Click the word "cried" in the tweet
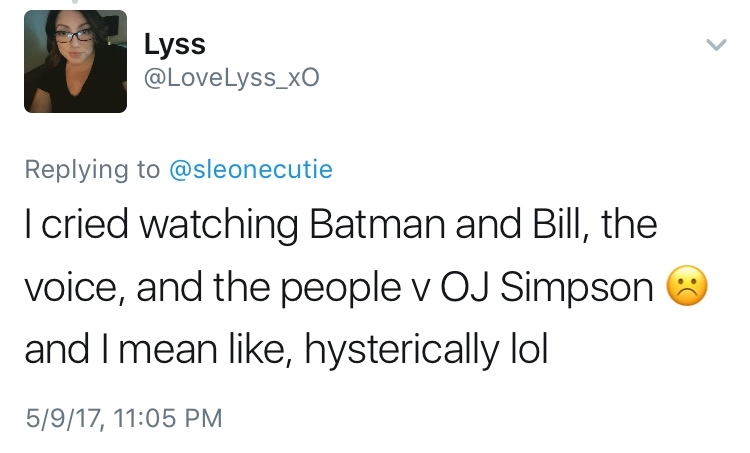The image size is (750, 453). click(x=87, y=226)
